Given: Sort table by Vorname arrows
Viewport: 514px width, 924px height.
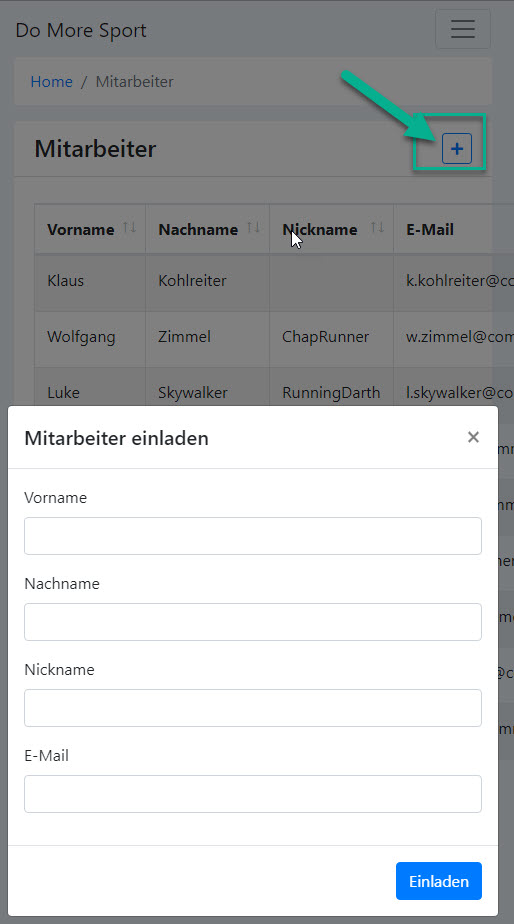Looking at the screenshot, I should (129, 227).
